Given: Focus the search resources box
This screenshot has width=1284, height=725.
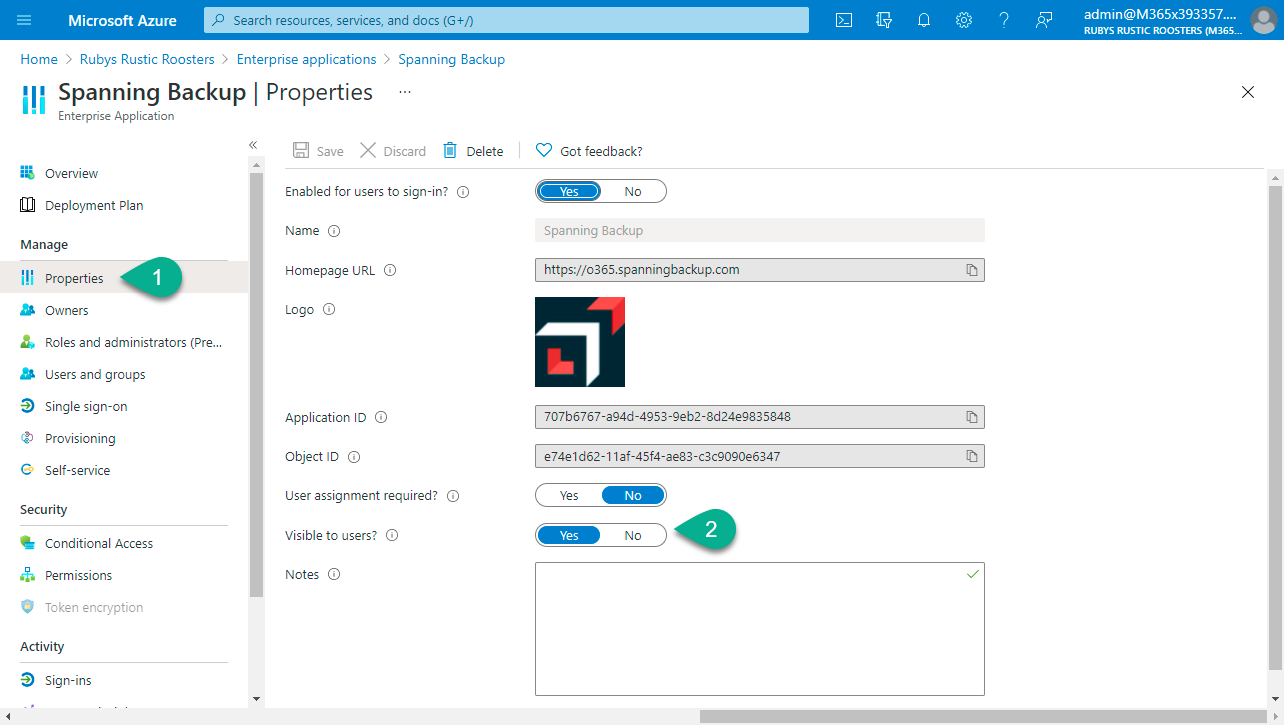Looking at the screenshot, I should coord(506,20).
